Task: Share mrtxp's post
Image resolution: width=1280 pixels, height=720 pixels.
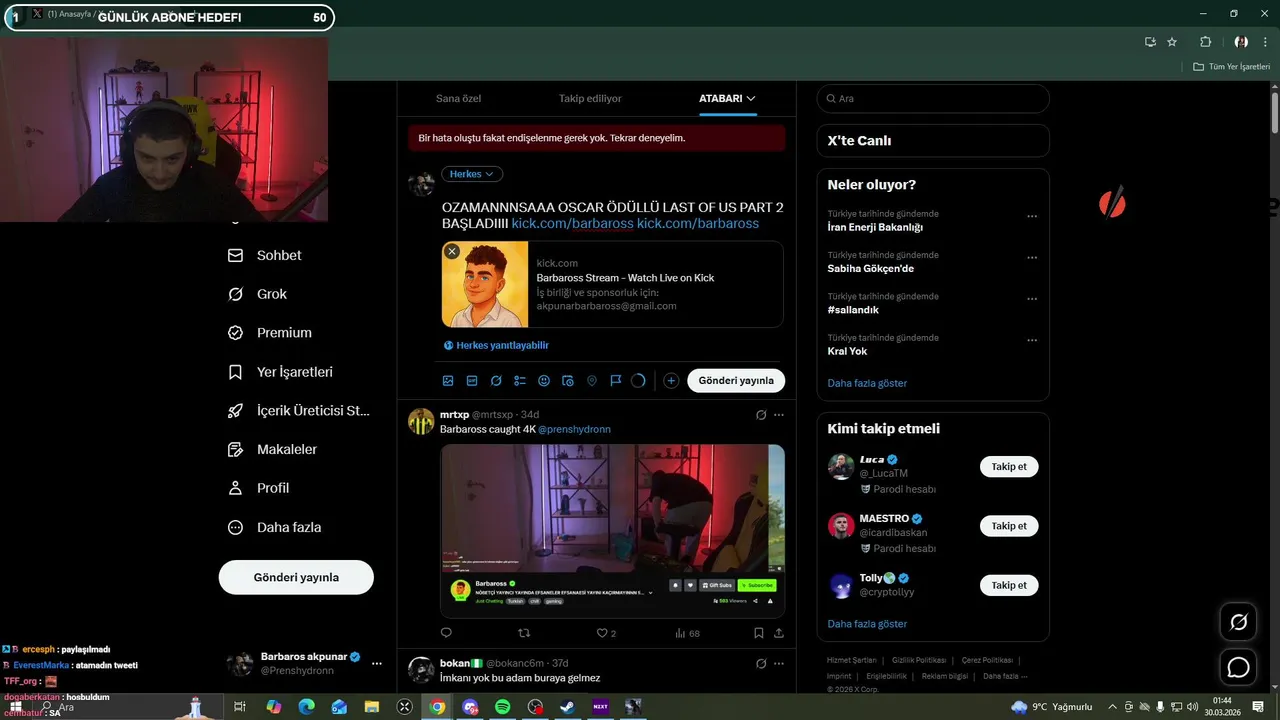Action: [x=779, y=633]
